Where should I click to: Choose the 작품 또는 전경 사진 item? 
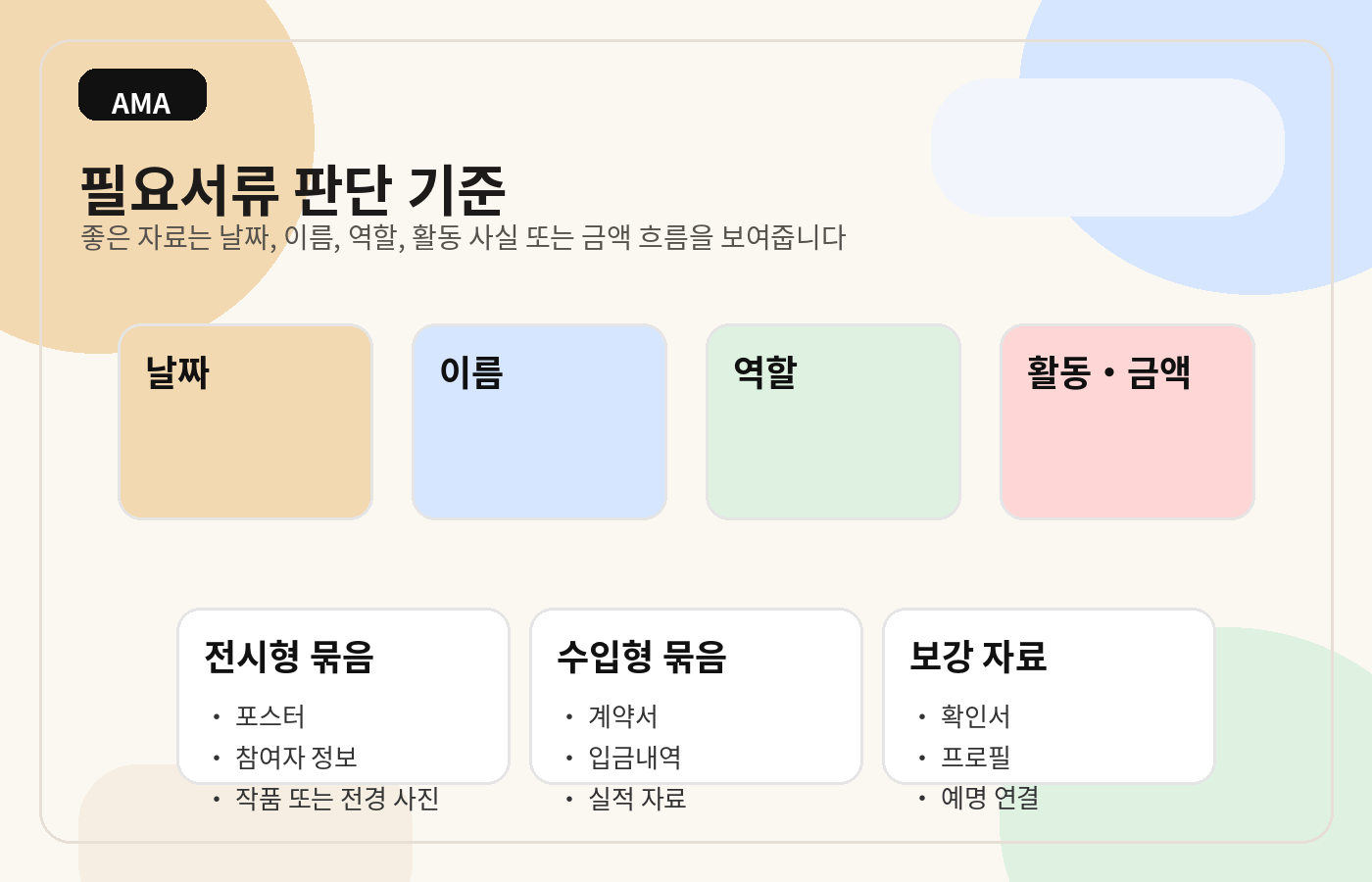tap(337, 799)
